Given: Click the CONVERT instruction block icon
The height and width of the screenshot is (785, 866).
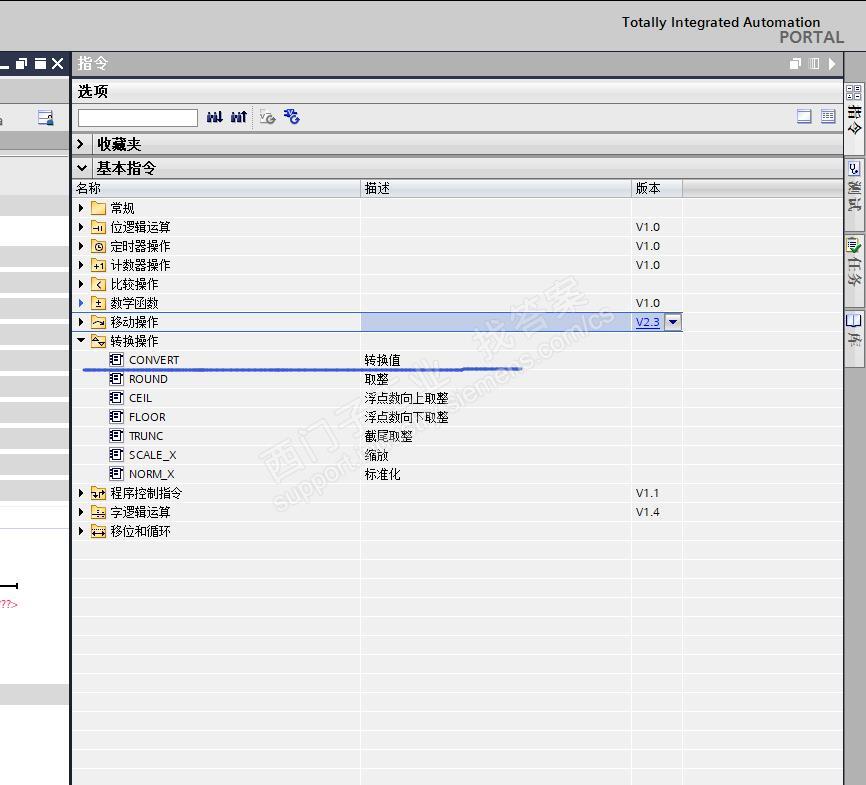Looking at the screenshot, I should (116, 360).
